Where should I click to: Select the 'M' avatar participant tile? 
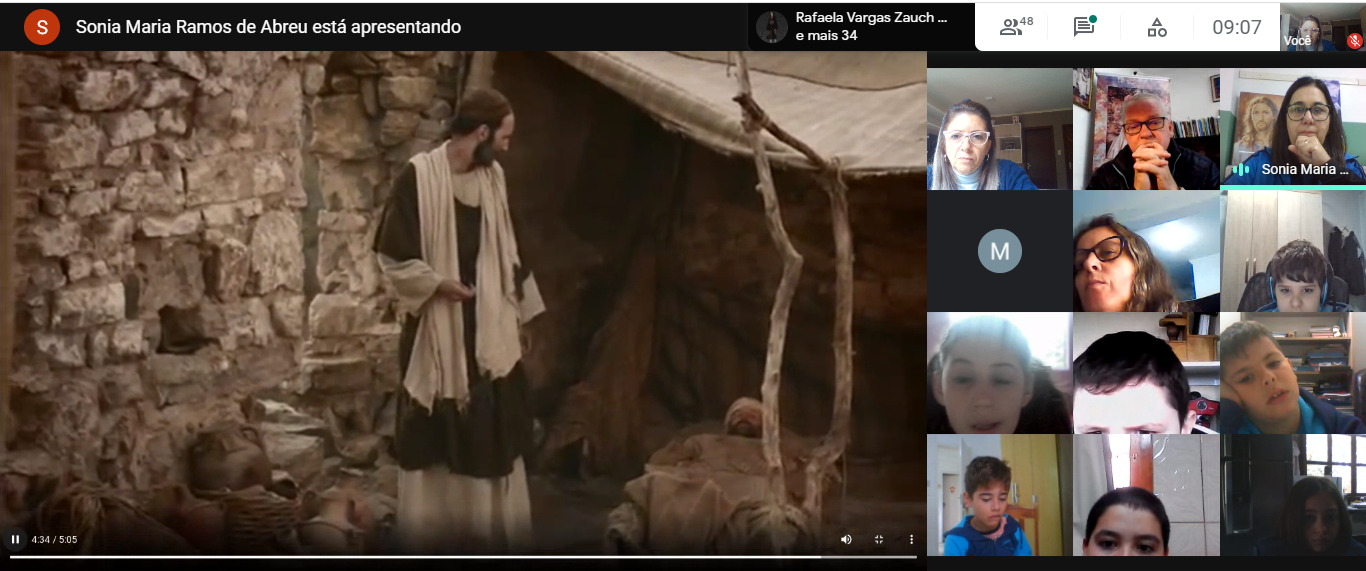pos(999,251)
